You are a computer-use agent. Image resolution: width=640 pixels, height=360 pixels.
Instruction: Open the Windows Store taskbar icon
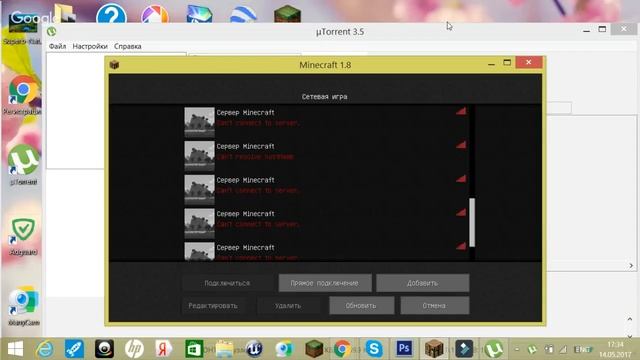[x=194, y=349]
